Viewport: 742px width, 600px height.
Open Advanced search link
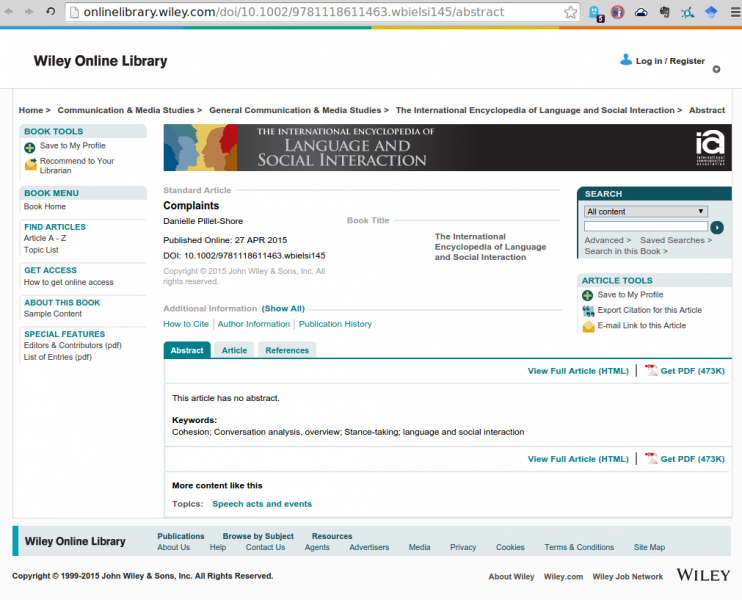click(x=608, y=240)
